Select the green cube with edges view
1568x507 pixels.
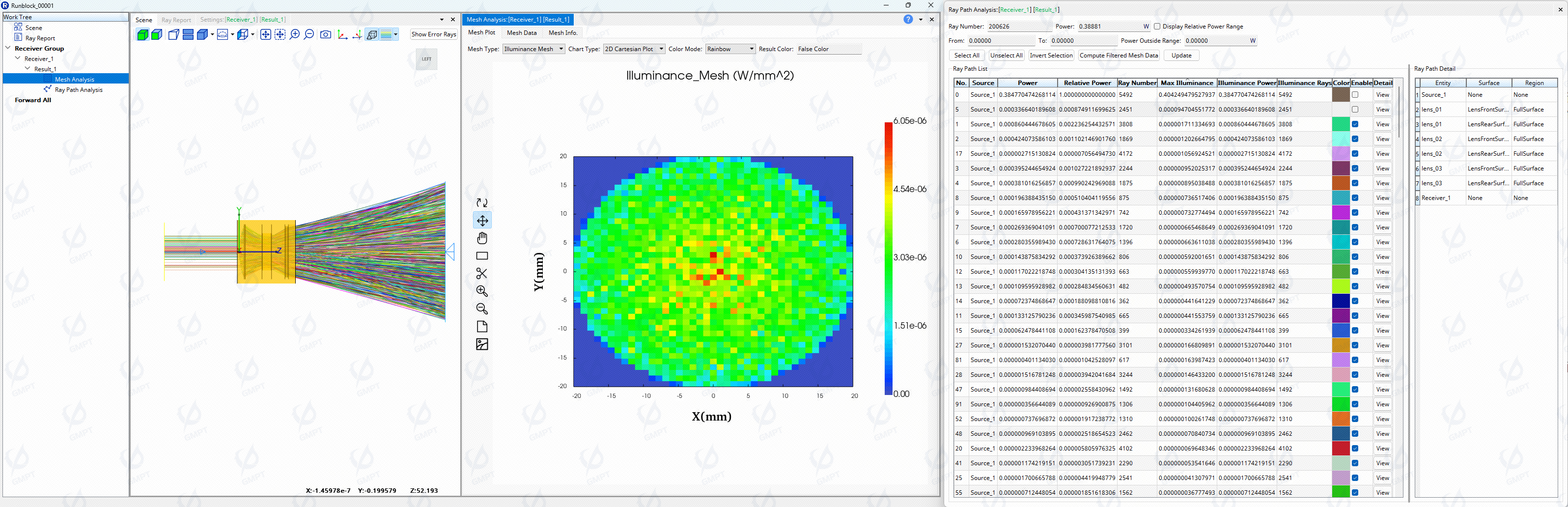(x=157, y=35)
